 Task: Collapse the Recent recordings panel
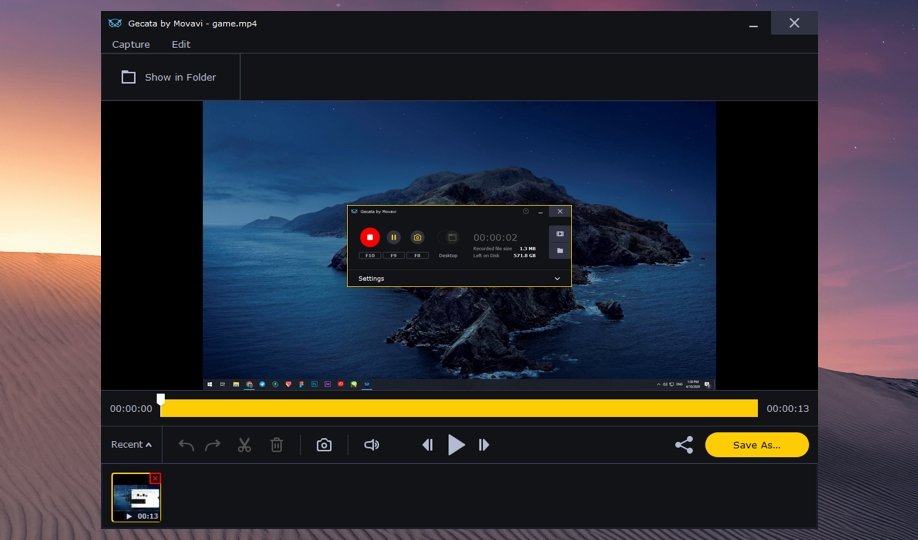131,445
